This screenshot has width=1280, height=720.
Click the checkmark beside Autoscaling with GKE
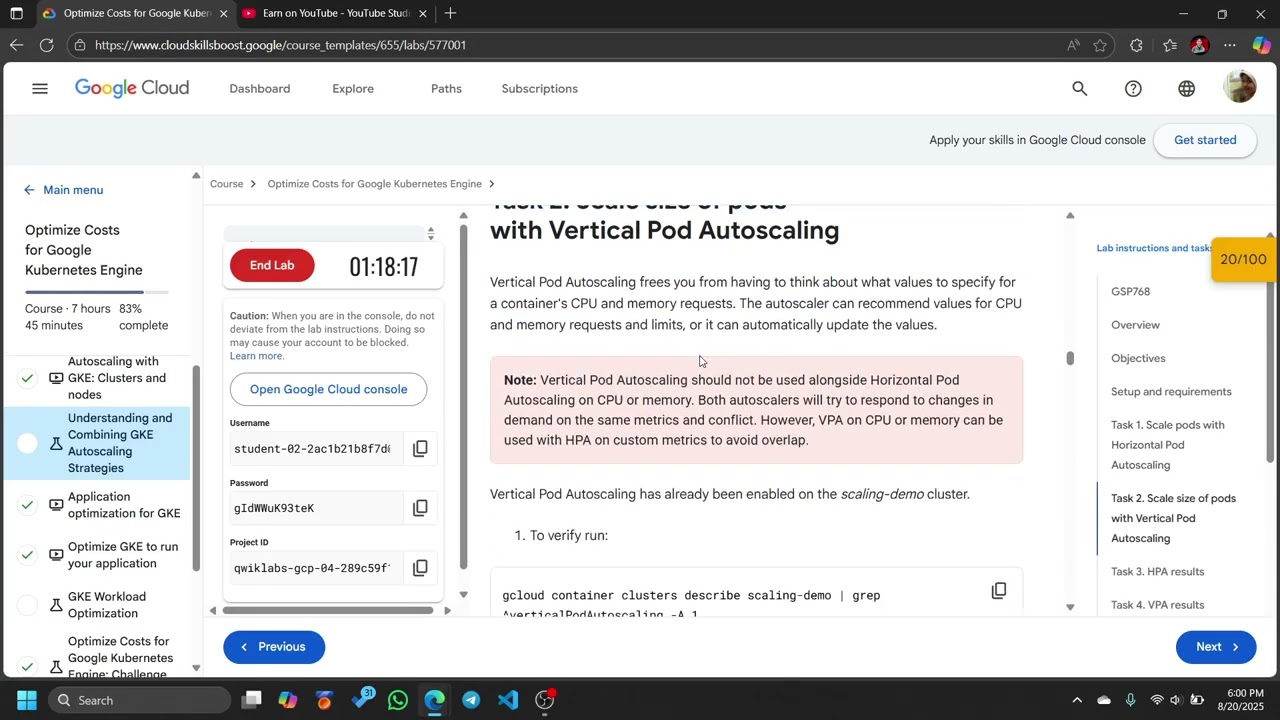tap(28, 378)
